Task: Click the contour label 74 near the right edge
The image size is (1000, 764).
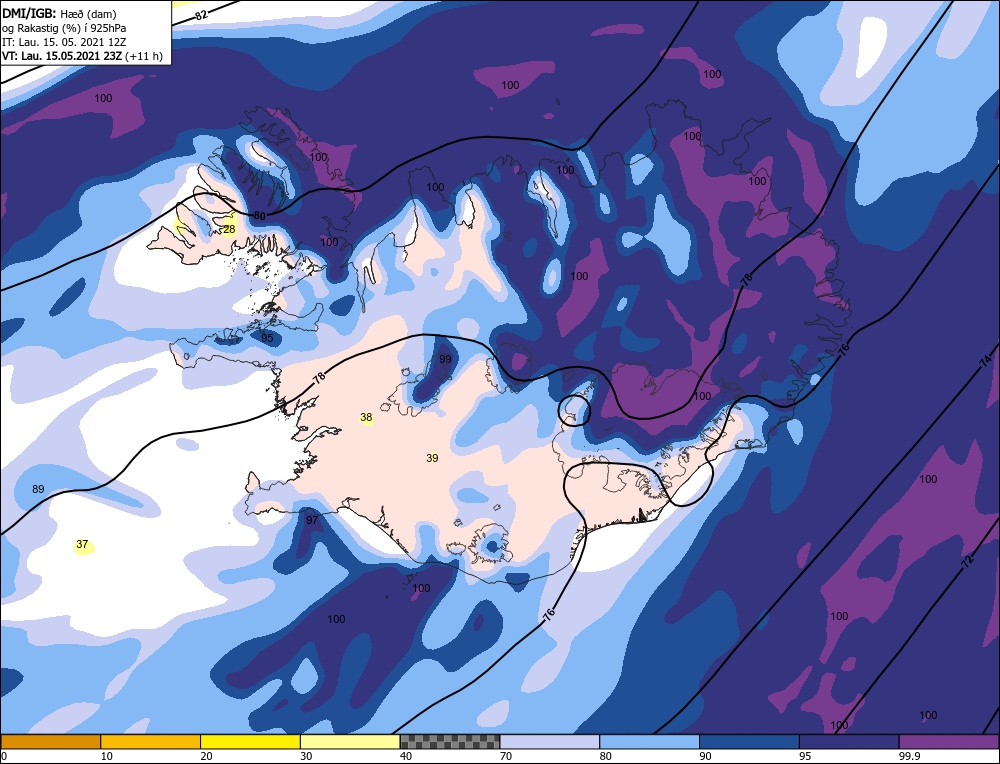Action: (x=985, y=362)
